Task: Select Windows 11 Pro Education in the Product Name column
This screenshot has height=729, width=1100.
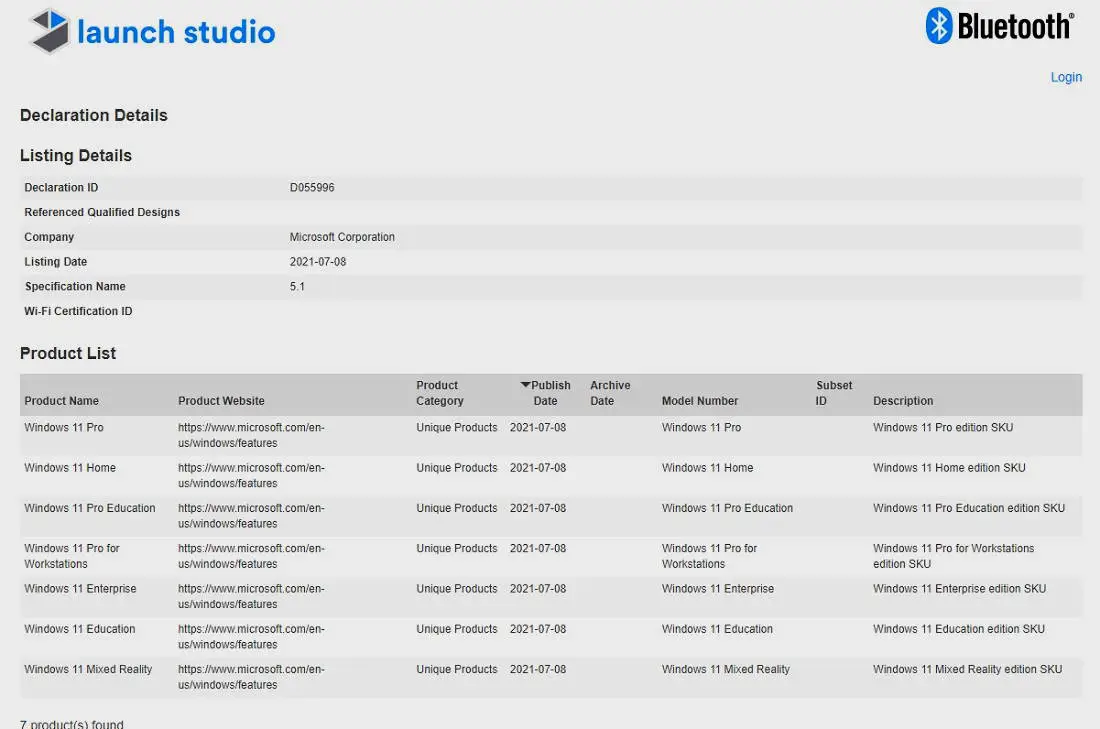Action: (90, 508)
